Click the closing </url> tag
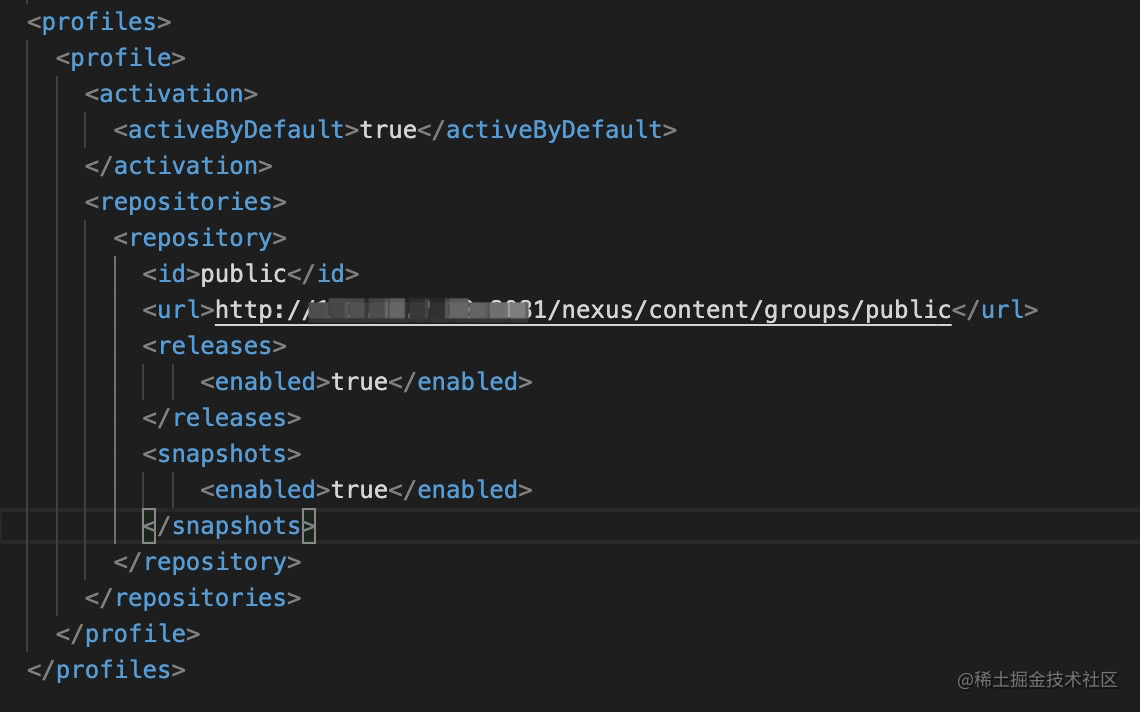 tap(995, 310)
